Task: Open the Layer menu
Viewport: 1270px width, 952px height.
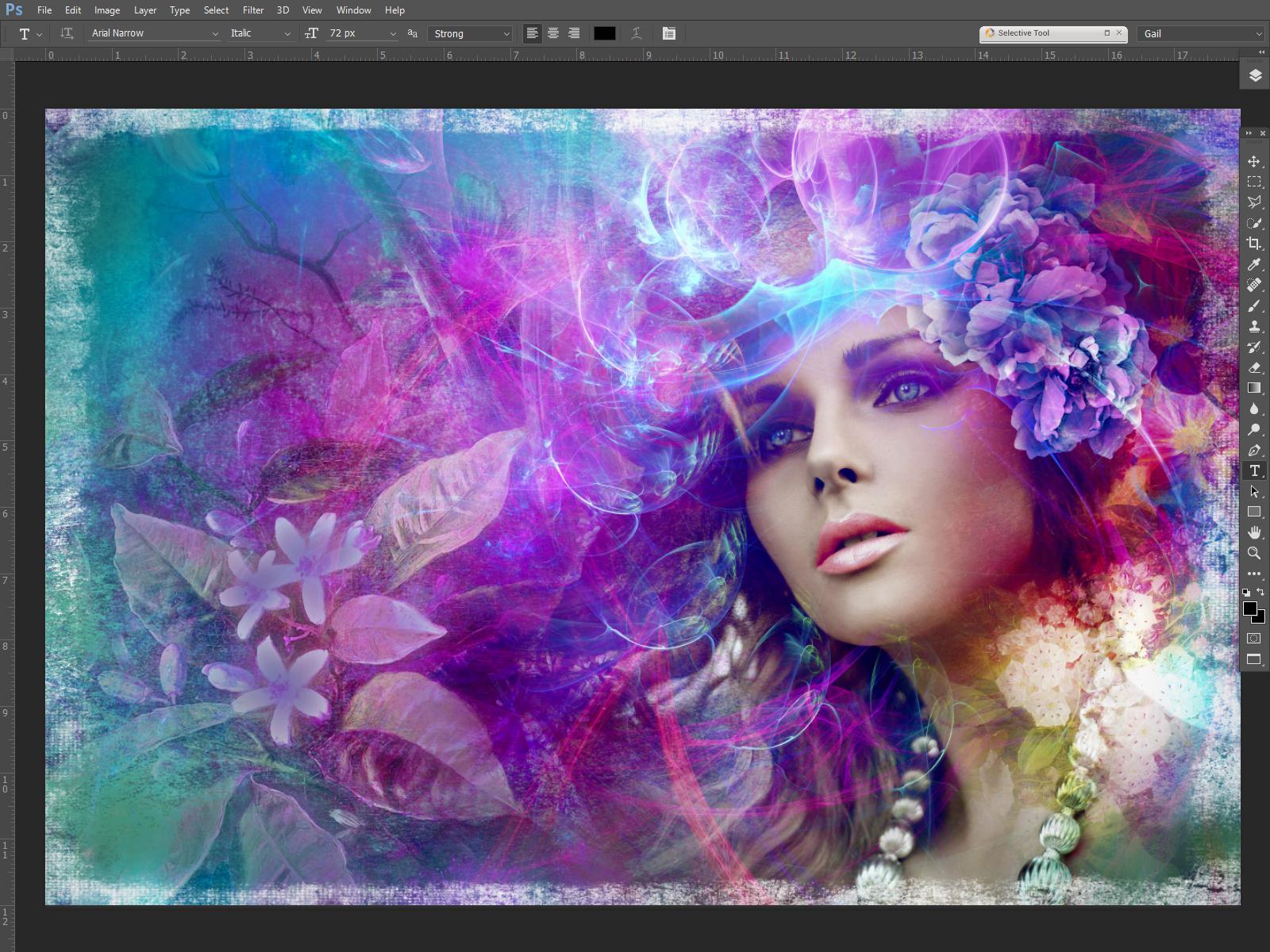Action: point(144,10)
